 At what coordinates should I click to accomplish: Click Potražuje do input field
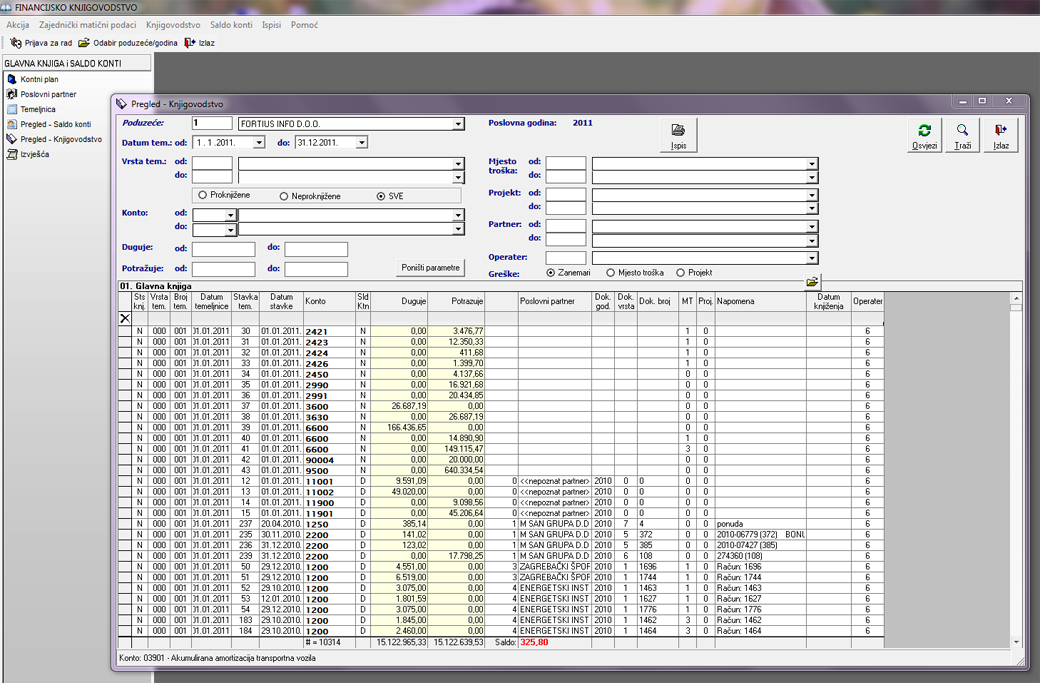coord(316,269)
